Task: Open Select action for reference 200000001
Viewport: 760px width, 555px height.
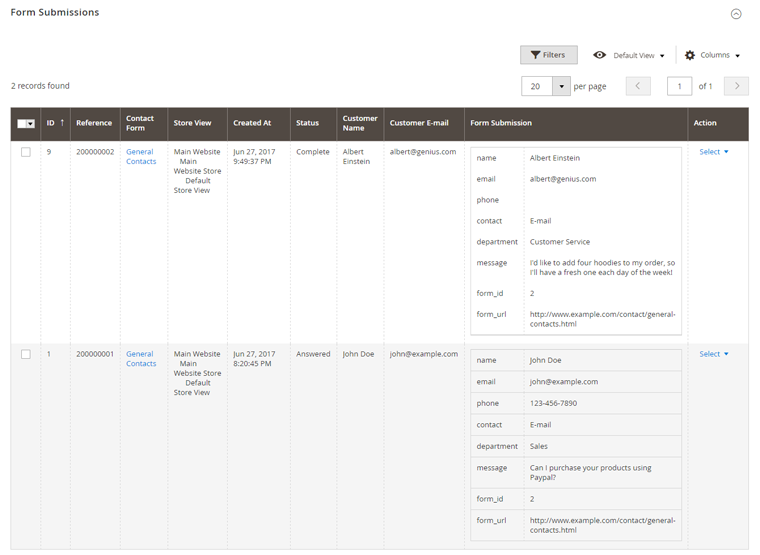Action: point(713,354)
